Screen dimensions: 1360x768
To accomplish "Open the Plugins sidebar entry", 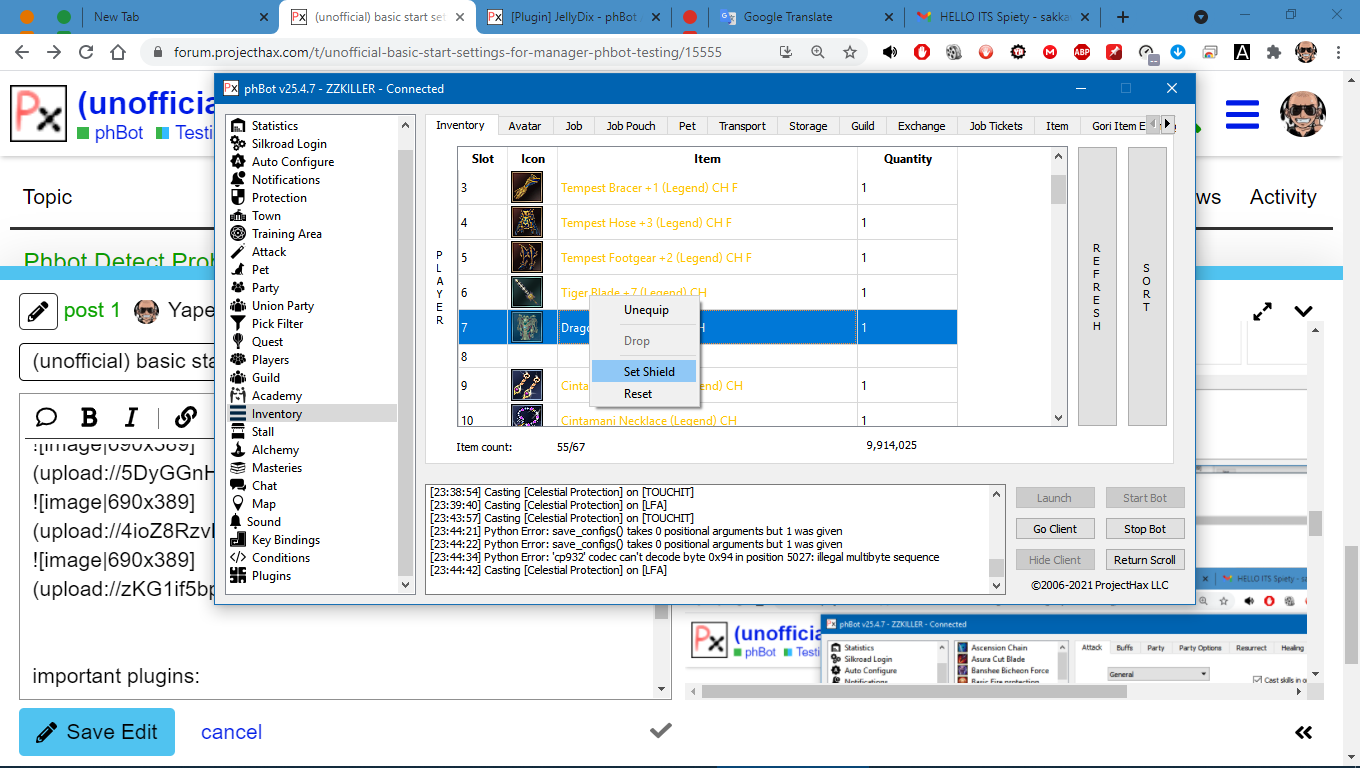I will pyautogui.click(x=271, y=576).
